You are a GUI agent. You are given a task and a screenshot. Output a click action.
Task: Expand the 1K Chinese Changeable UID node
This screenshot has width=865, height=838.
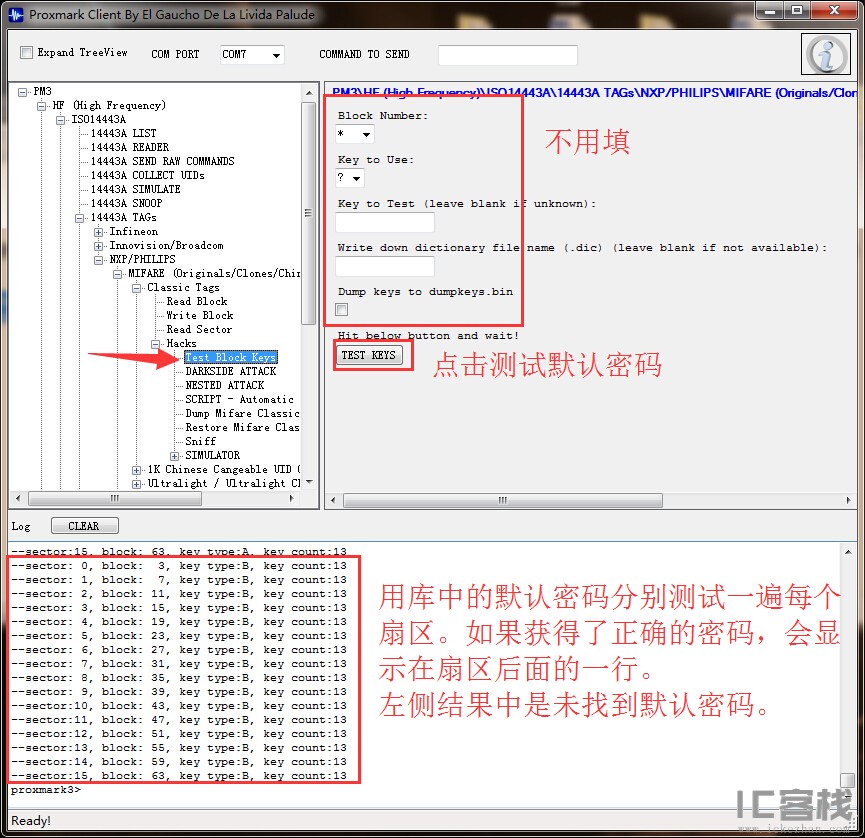click(136, 470)
